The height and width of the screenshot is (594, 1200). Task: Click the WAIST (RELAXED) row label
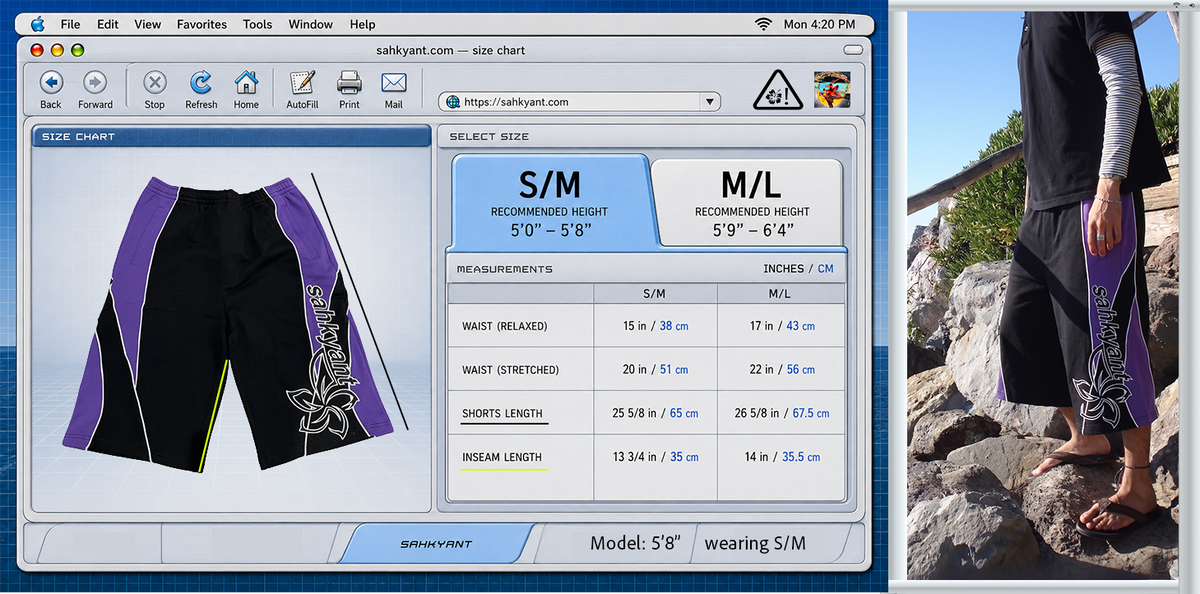(505, 326)
